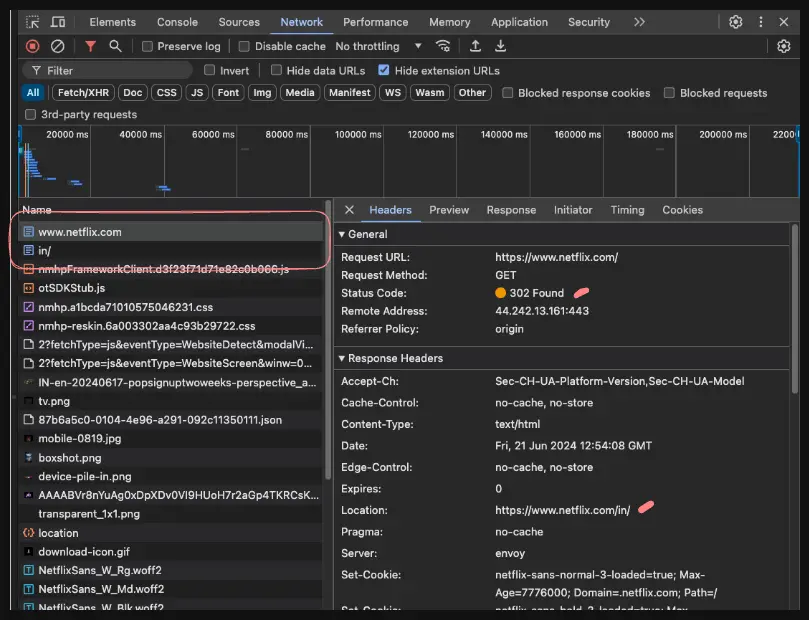
Task: Filter requests by Fetch/XHR type
Action: click(x=83, y=92)
